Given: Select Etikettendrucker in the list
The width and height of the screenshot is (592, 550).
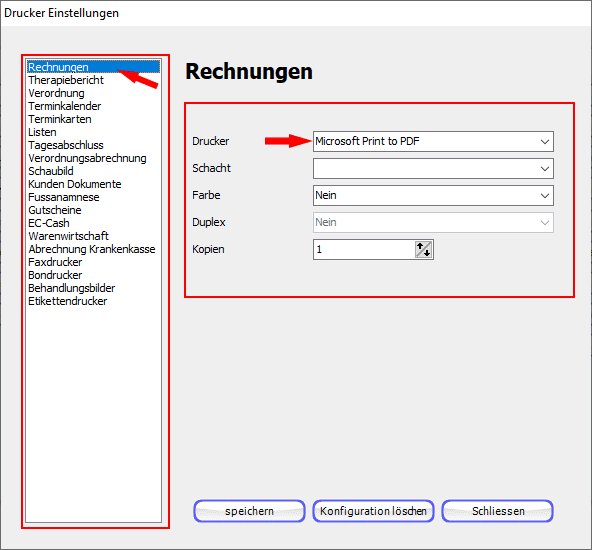Looking at the screenshot, I should pos(68,301).
